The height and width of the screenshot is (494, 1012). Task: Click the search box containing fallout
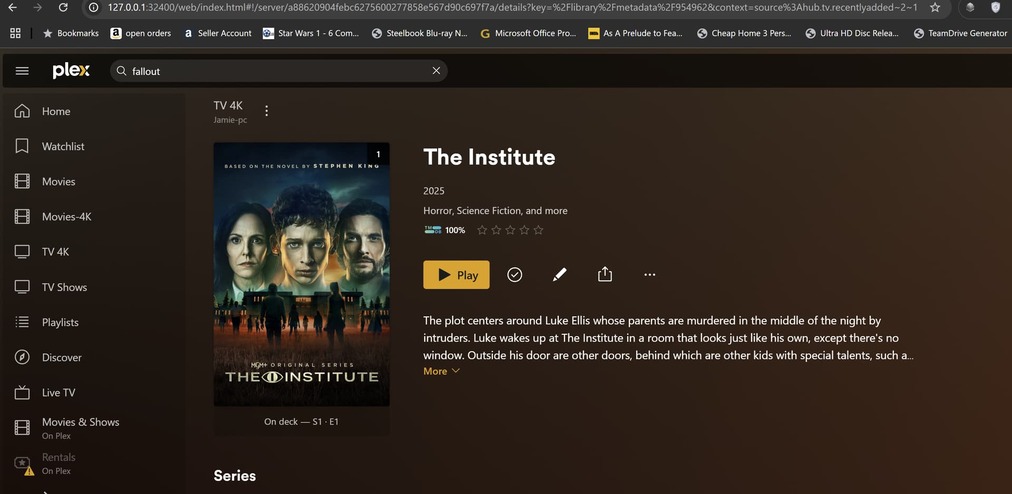279,71
